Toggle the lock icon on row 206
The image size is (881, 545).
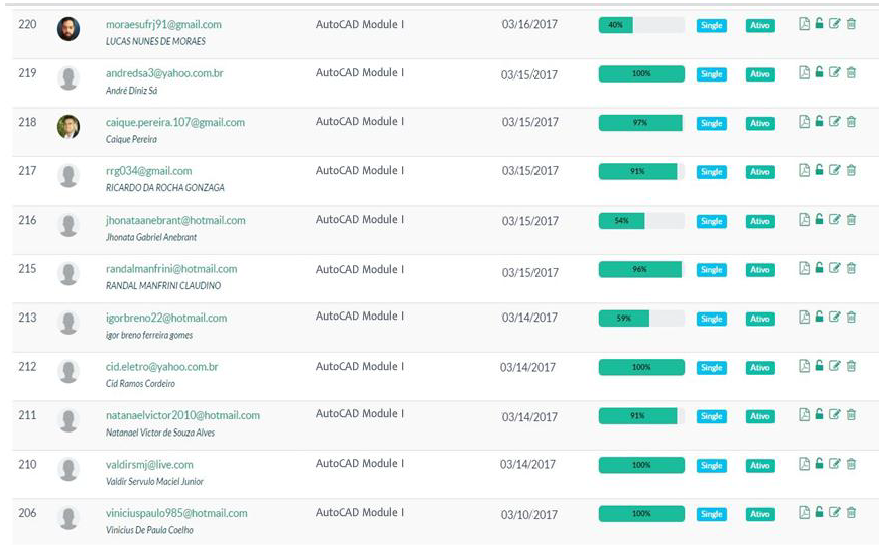point(819,512)
